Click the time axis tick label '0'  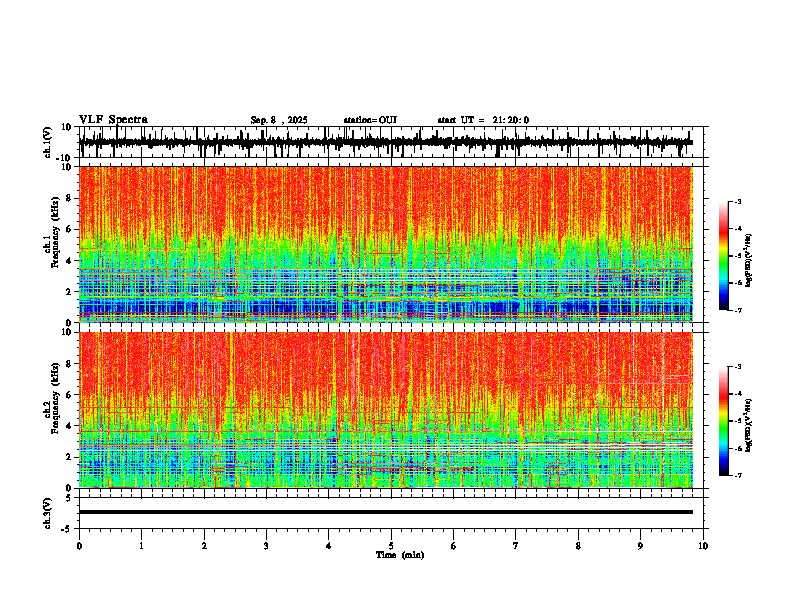79,546
